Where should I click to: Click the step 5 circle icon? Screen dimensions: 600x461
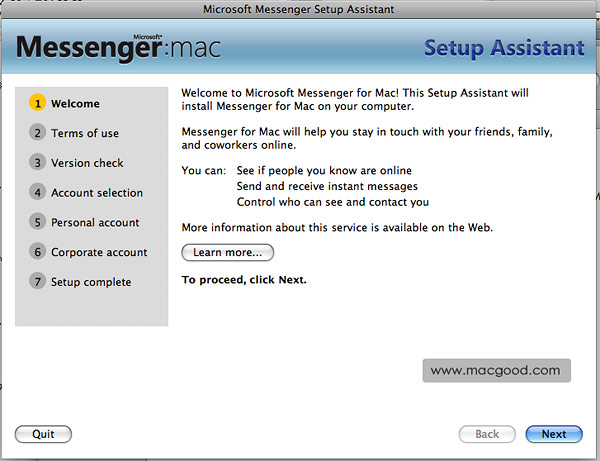click(38, 222)
